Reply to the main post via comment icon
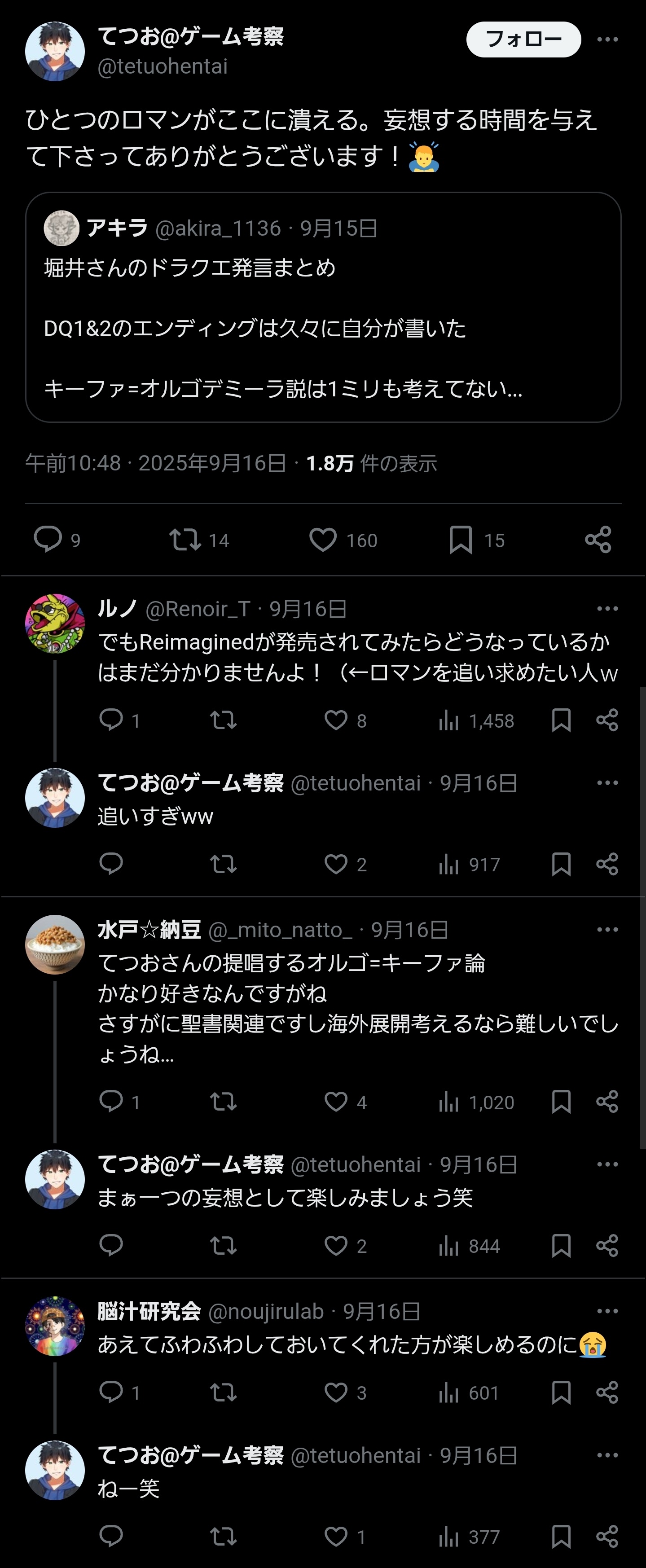This screenshot has height=1568, width=646. 48,539
